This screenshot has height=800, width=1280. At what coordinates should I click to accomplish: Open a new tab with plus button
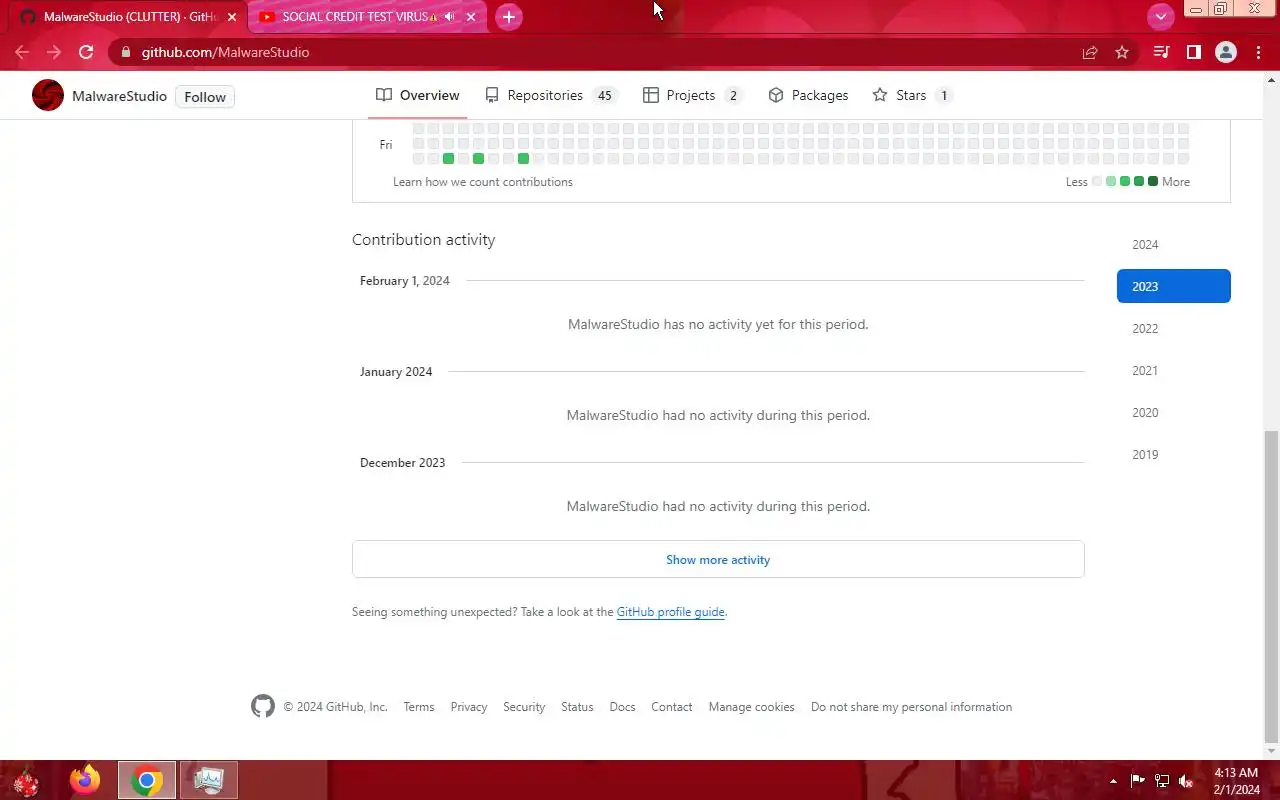coord(509,17)
